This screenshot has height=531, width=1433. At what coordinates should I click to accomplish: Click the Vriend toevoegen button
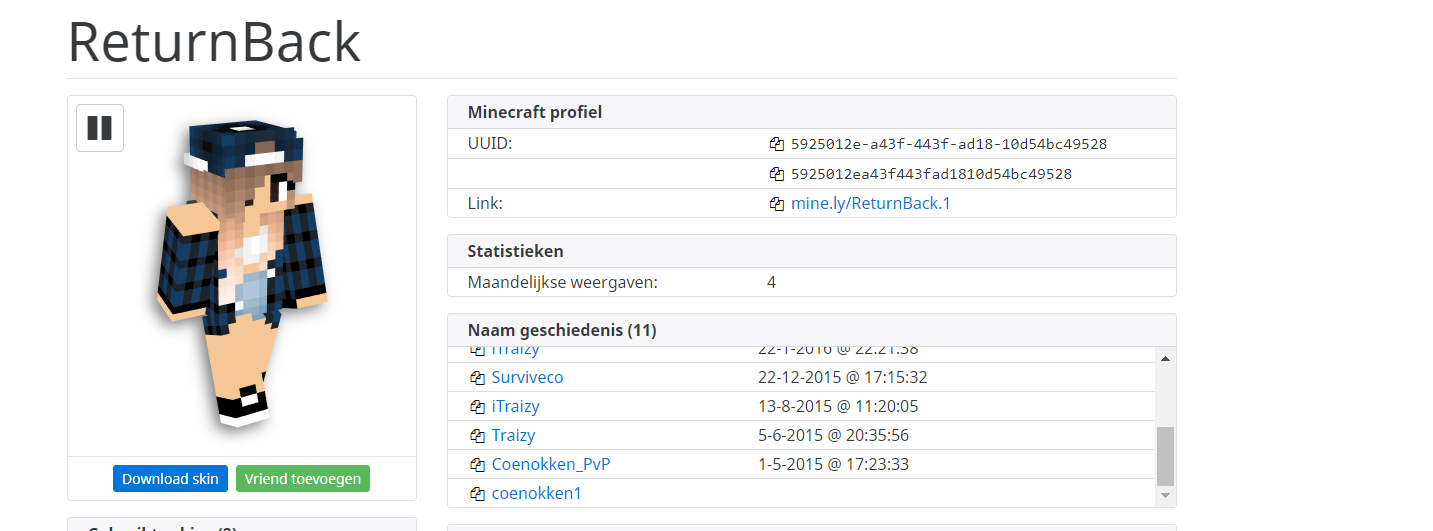click(x=303, y=479)
